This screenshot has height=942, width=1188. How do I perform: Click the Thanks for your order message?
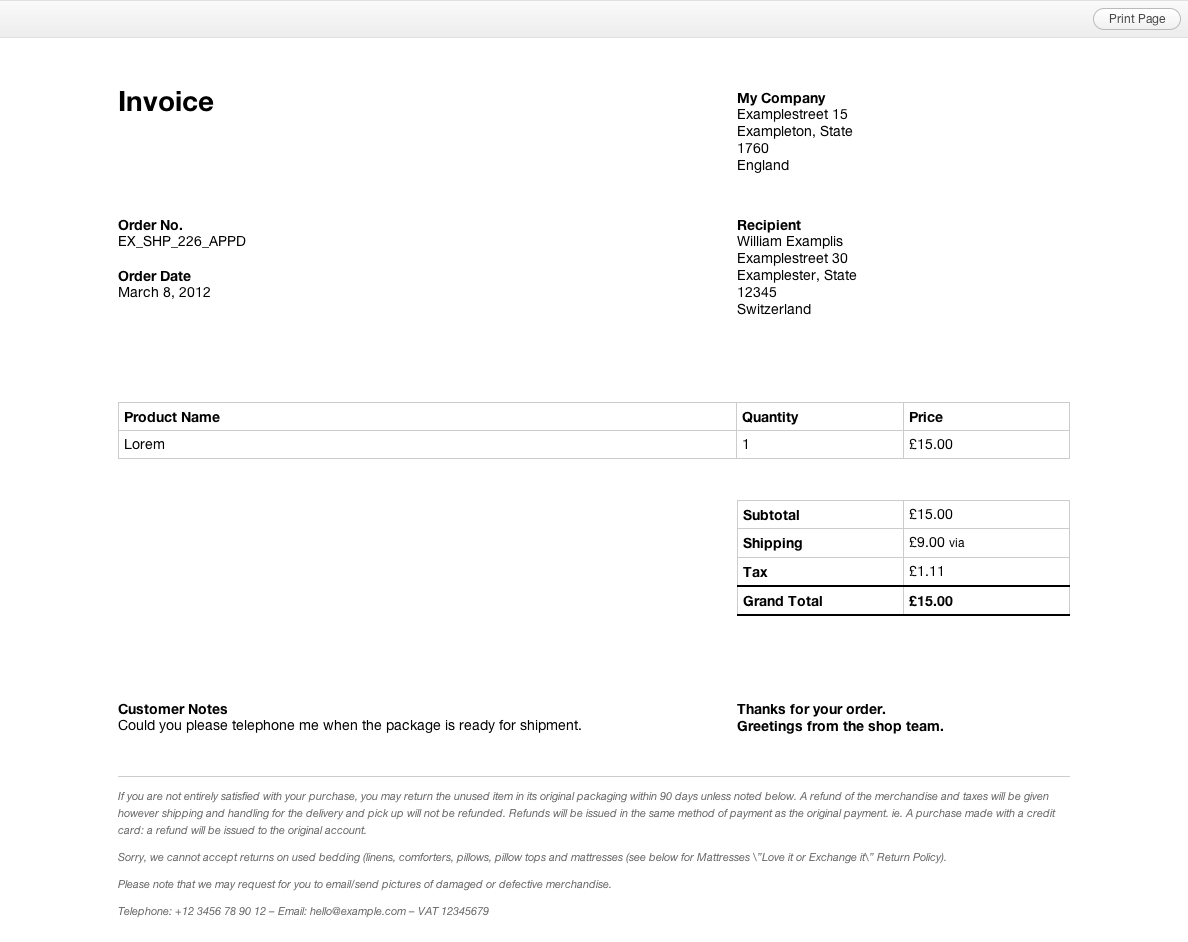[x=811, y=709]
